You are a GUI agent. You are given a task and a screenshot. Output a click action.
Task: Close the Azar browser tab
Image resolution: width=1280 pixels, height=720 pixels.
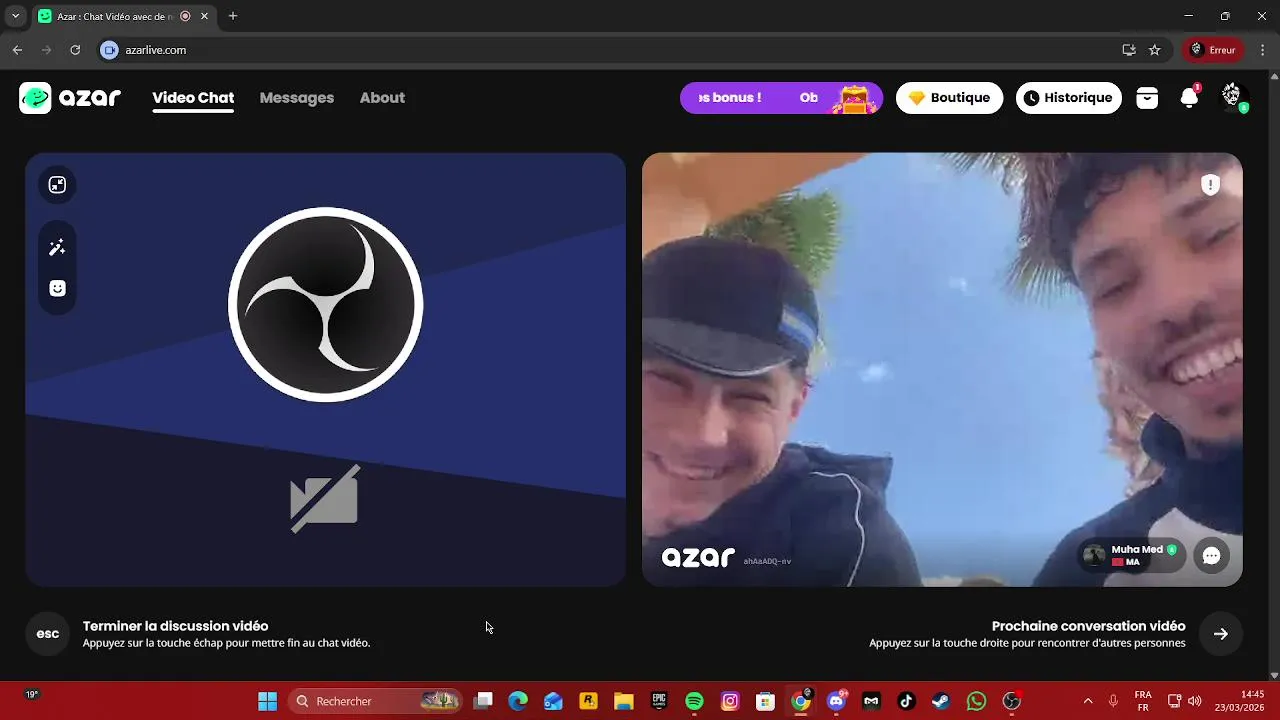coord(205,16)
